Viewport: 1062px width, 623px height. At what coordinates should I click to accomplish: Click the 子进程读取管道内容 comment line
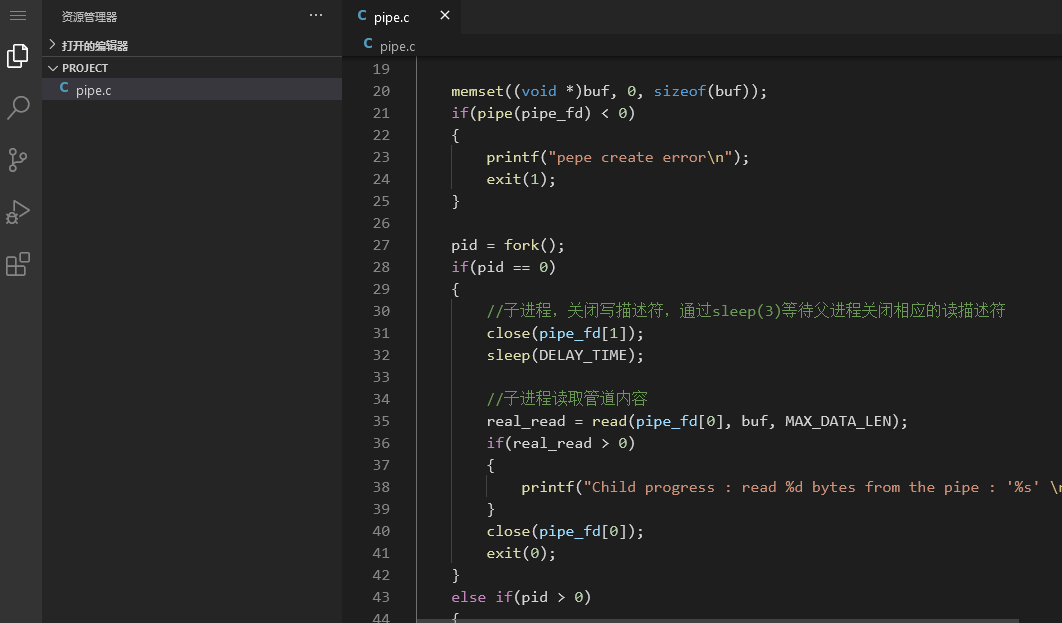(x=567, y=399)
